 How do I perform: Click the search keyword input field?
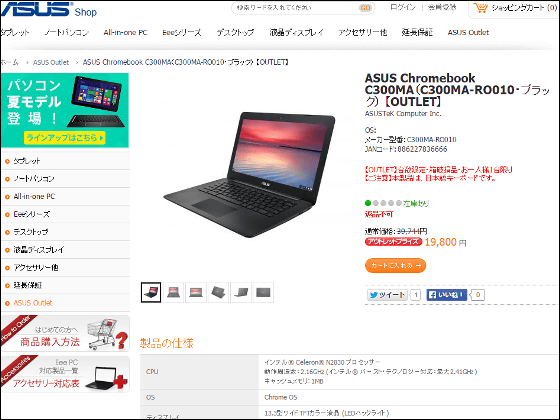[x=296, y=8]
